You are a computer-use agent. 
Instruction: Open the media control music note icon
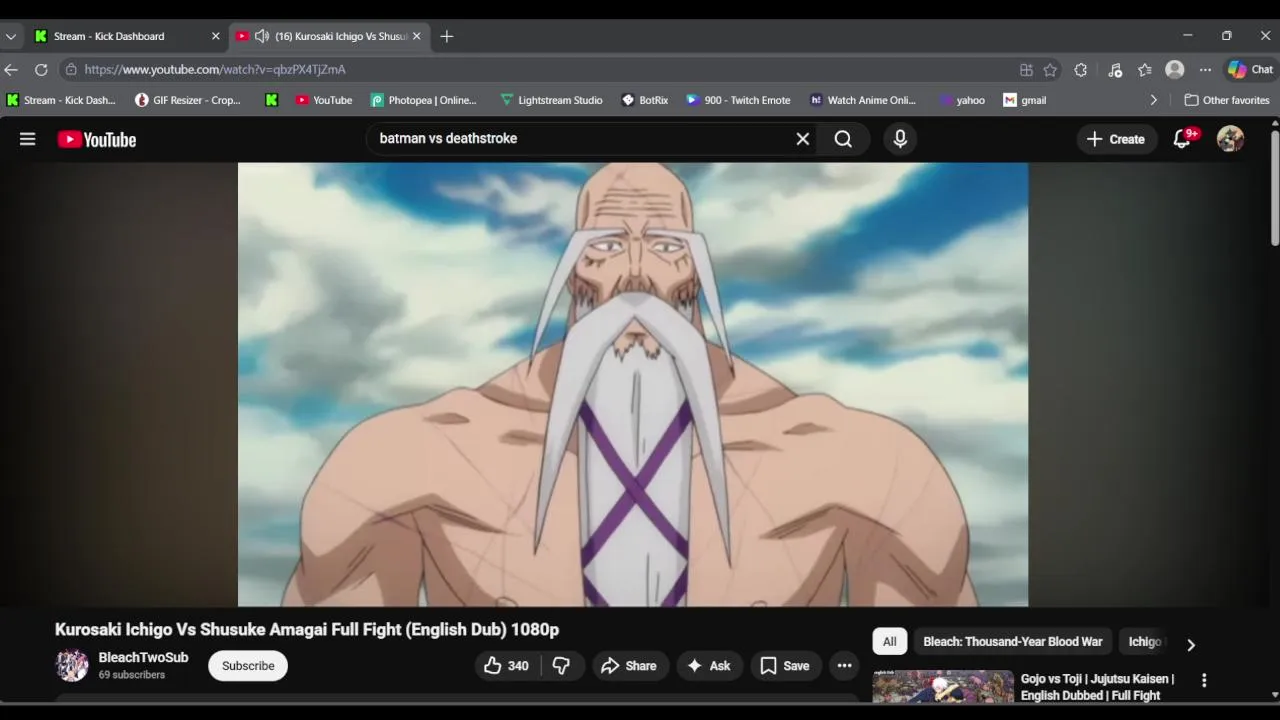click(1115, 70)
